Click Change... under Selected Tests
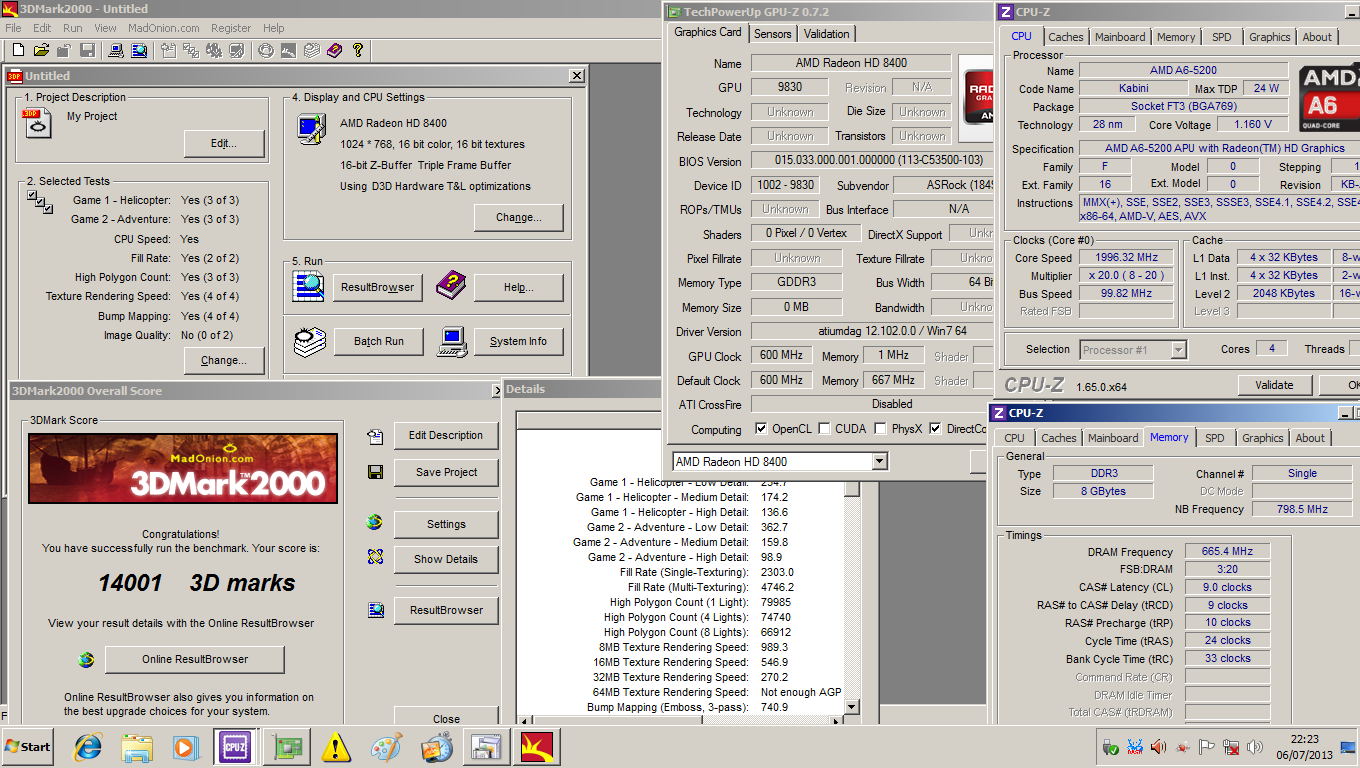This screenshot has width=1360, height=768. 224,360
